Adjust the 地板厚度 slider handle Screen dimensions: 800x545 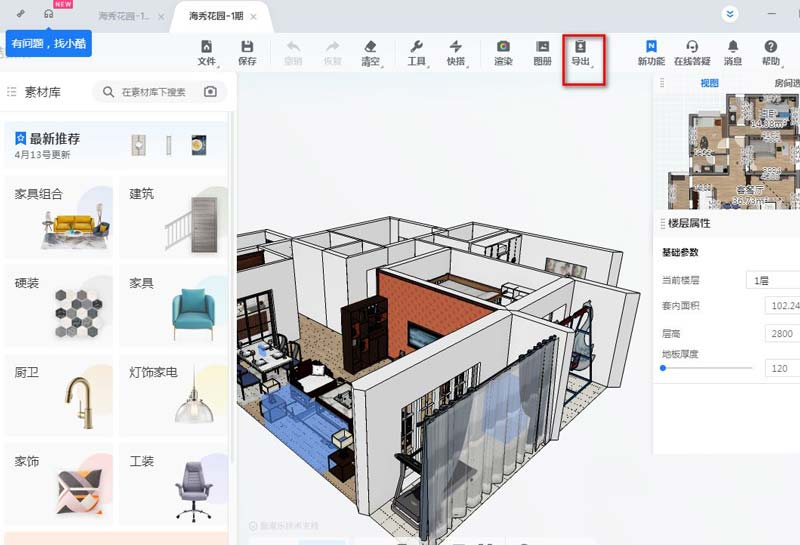click(x=663, y=368)
